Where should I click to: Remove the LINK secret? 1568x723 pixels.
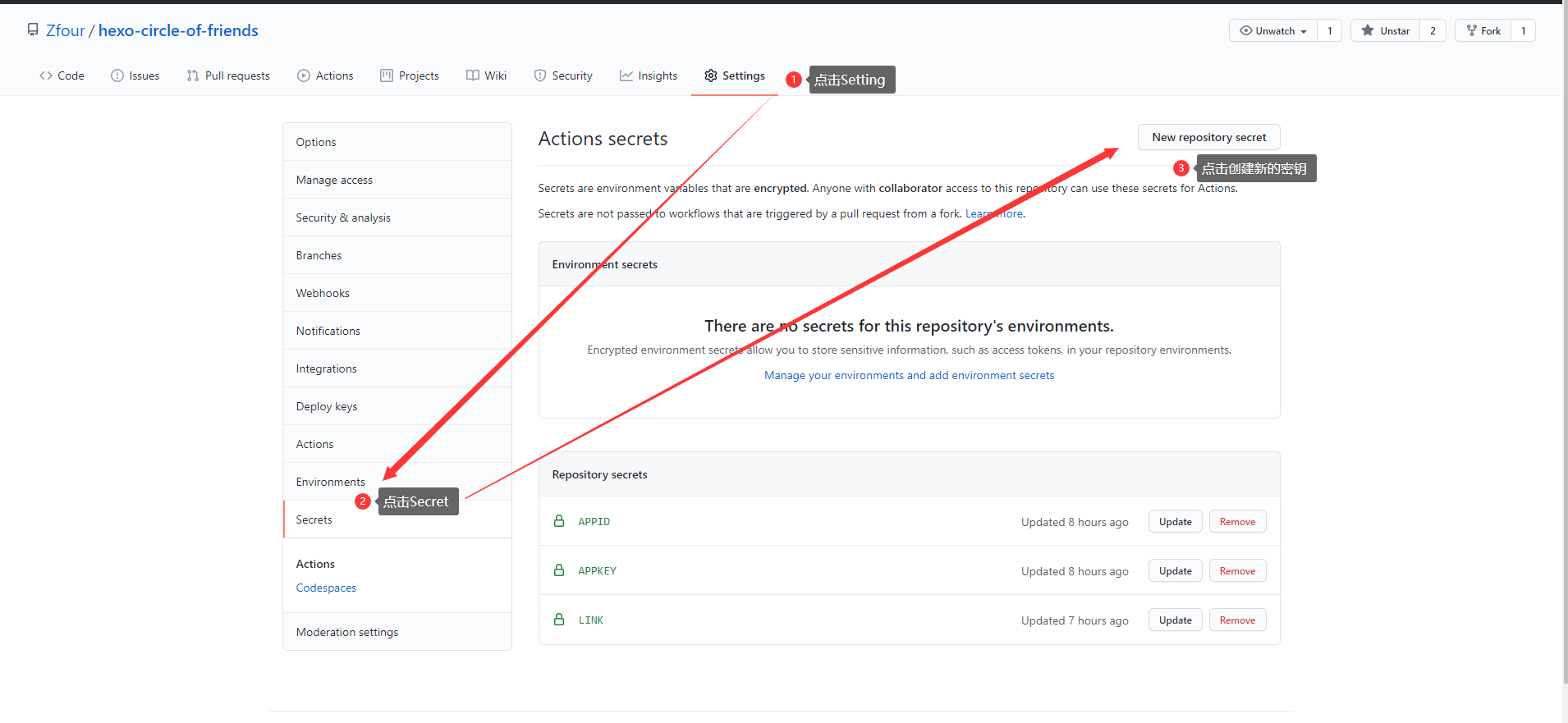[x=1237, y=620]
